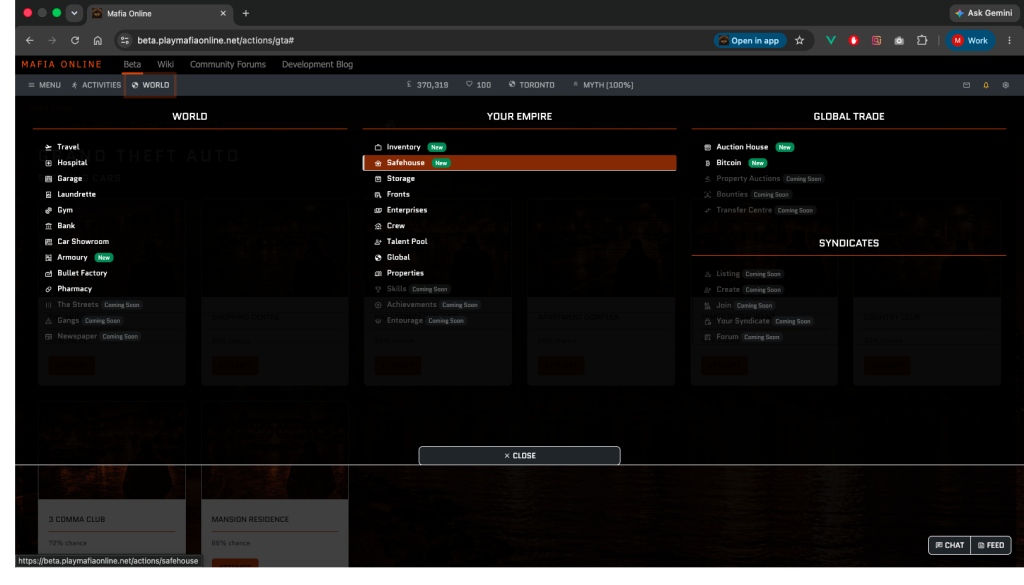Click the Car Showroom icon

[48, 242]
